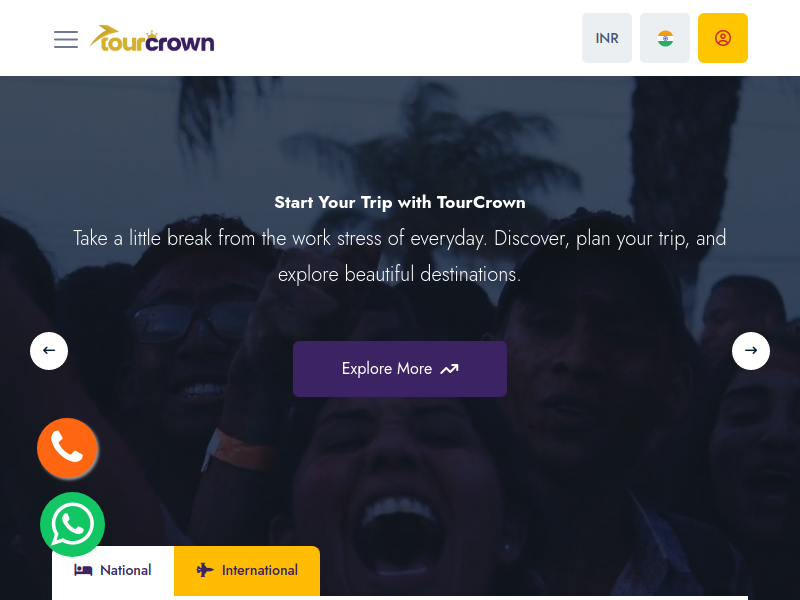
Task: Click the TourCrown logo
Action: point(152,39)
